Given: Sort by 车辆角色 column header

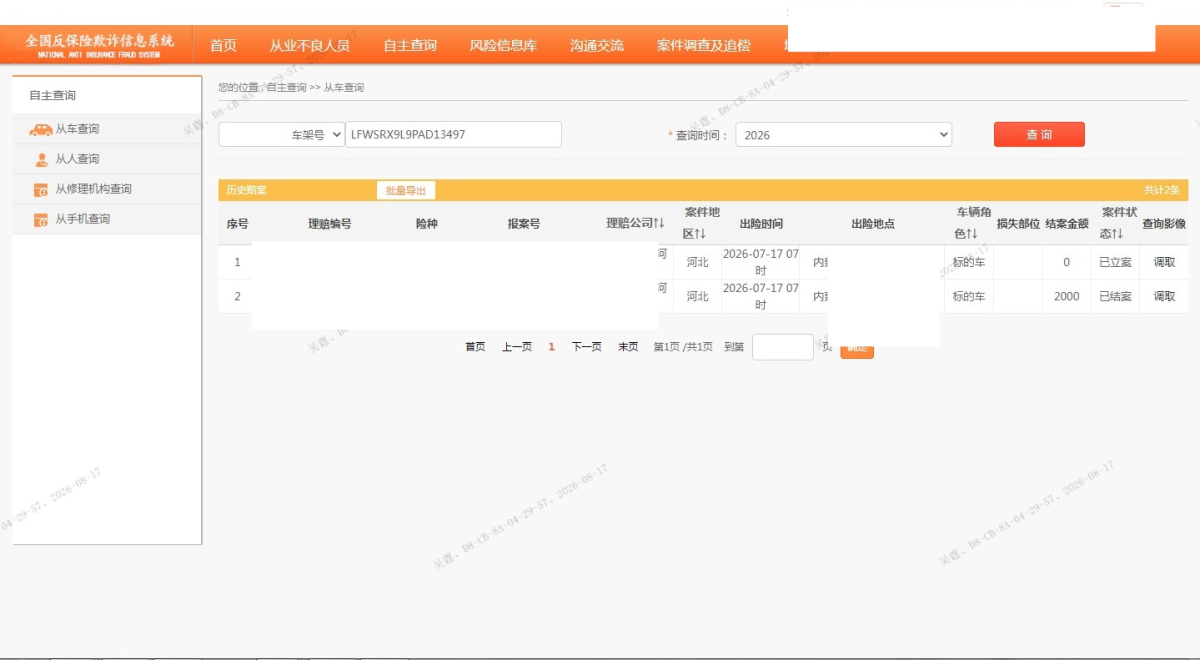Looking at the screenshot, I should tap(972, 223).
